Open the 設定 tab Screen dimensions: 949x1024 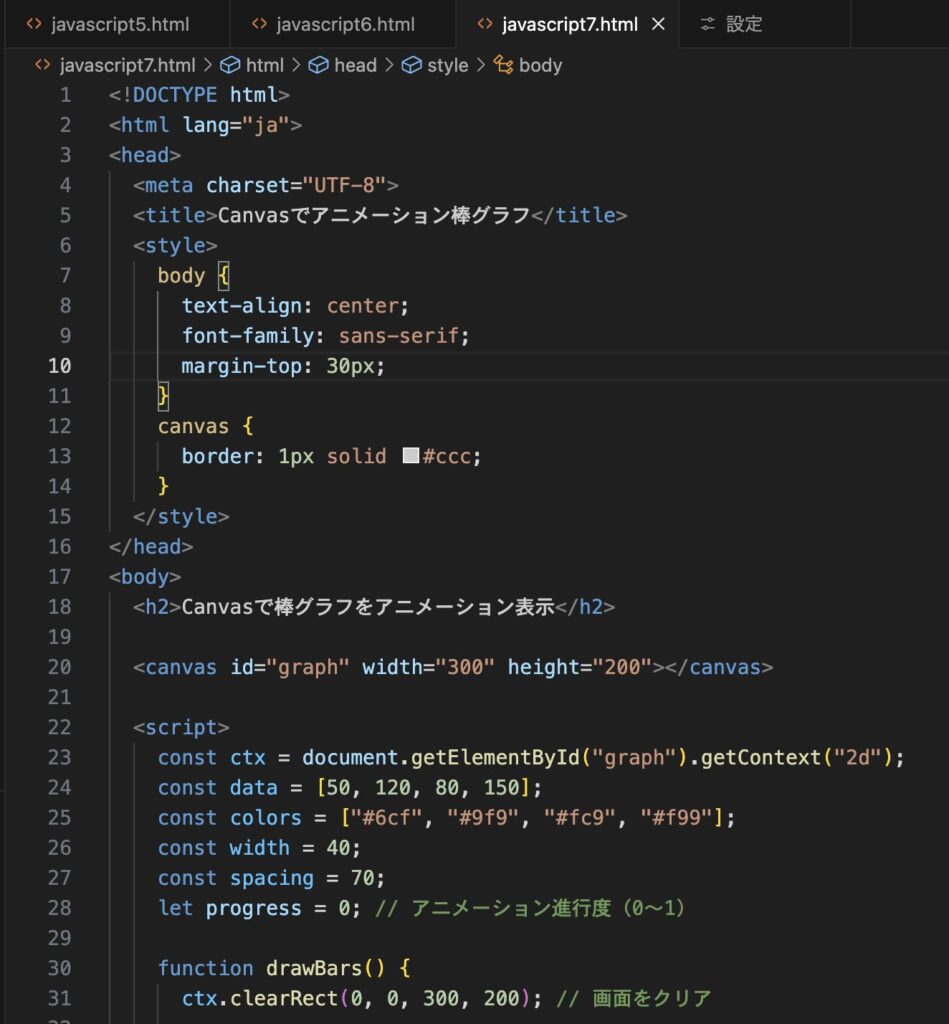tap(744, 24)
